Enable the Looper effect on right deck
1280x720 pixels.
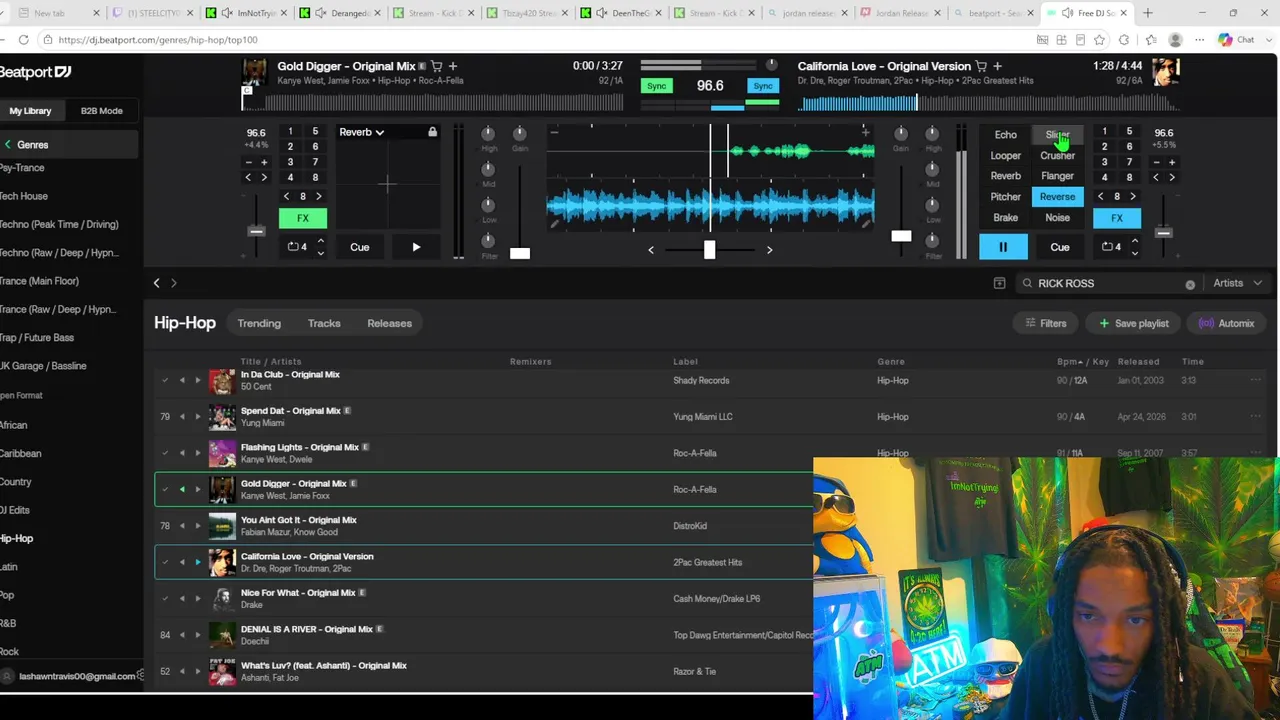pos(1006,156)
